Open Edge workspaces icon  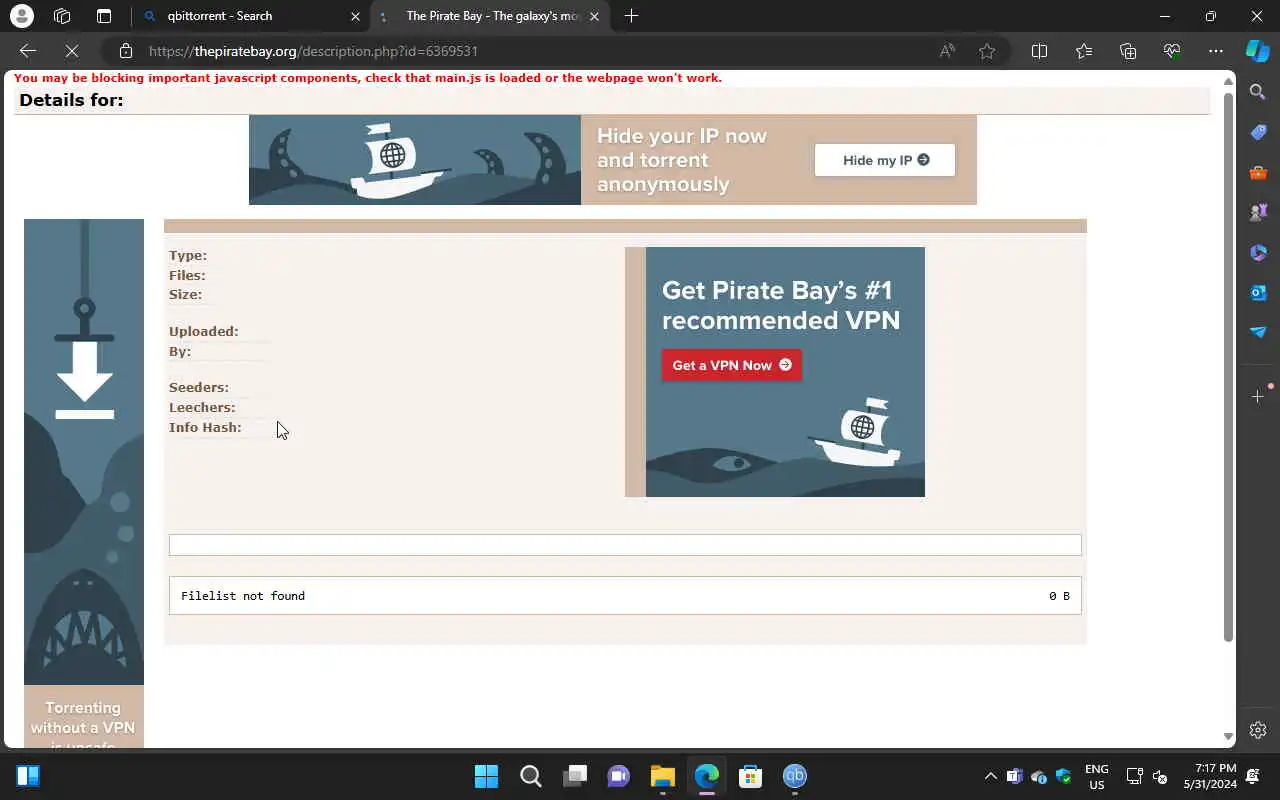[x=62, y=16]
